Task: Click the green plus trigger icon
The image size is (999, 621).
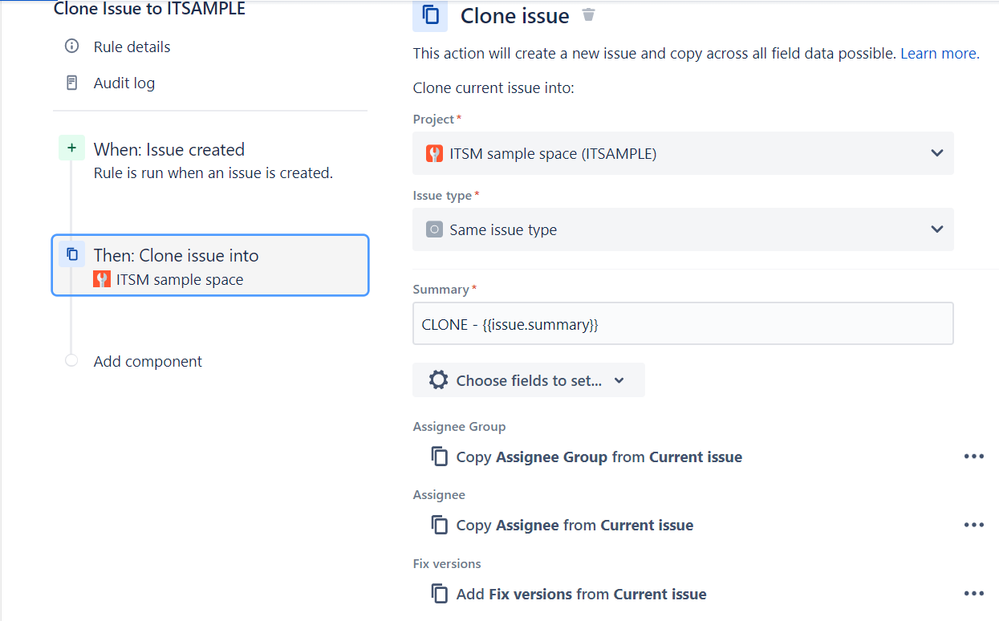Action: click(x=72, y=148)
